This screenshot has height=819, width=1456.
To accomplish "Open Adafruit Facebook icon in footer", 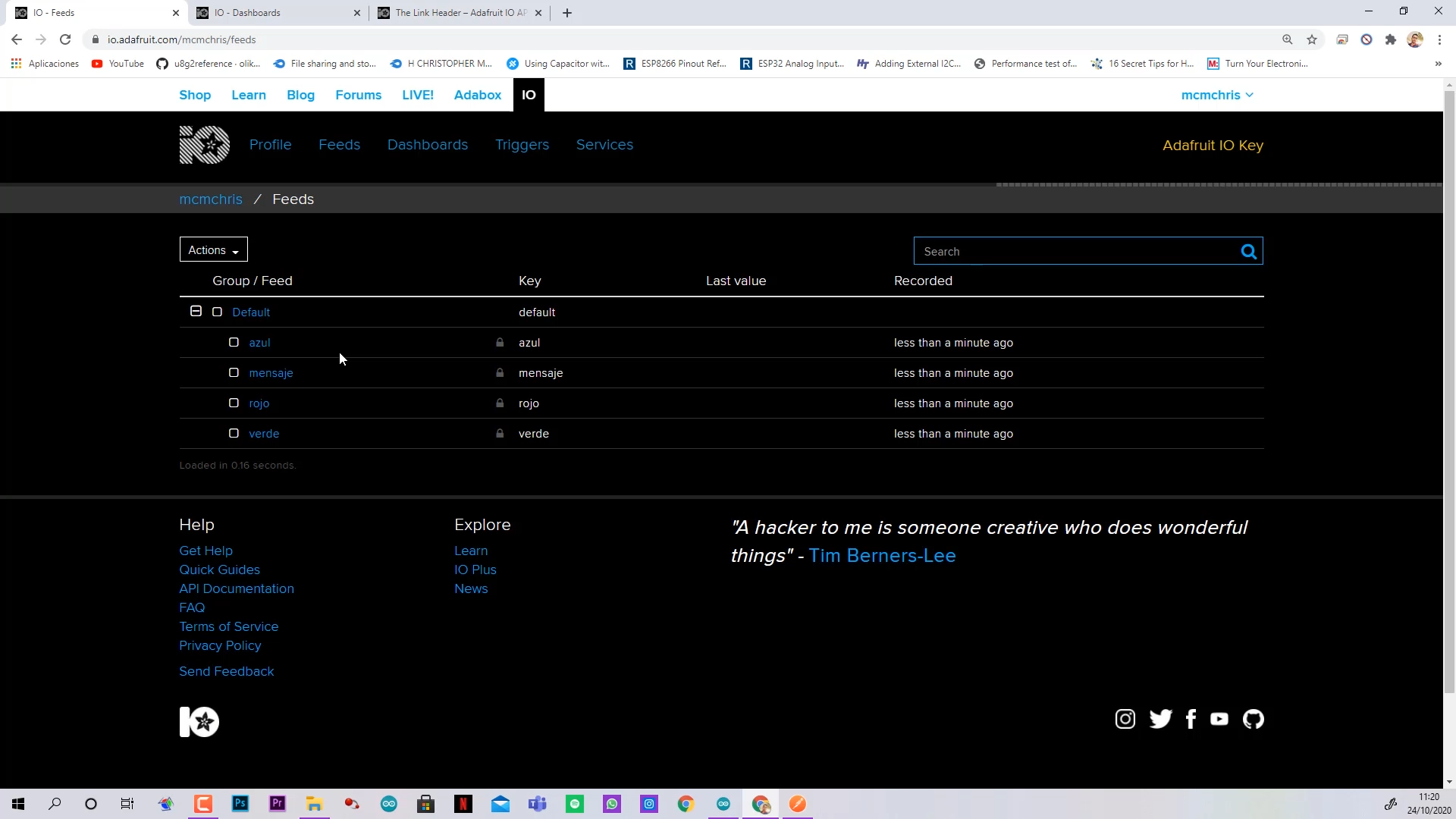I will point(1191,719).
